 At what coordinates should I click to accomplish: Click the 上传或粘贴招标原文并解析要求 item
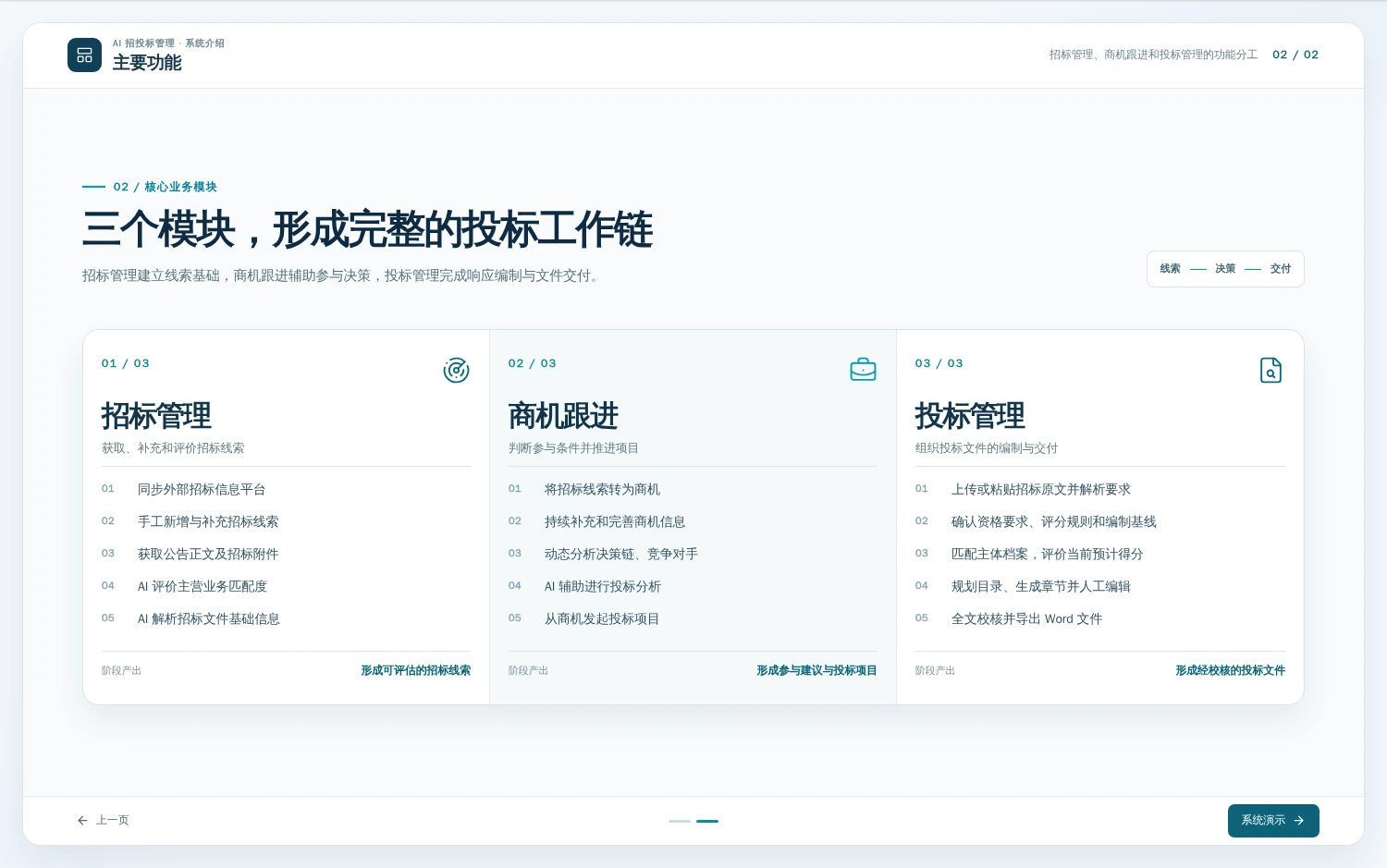tap(1041, 489)
